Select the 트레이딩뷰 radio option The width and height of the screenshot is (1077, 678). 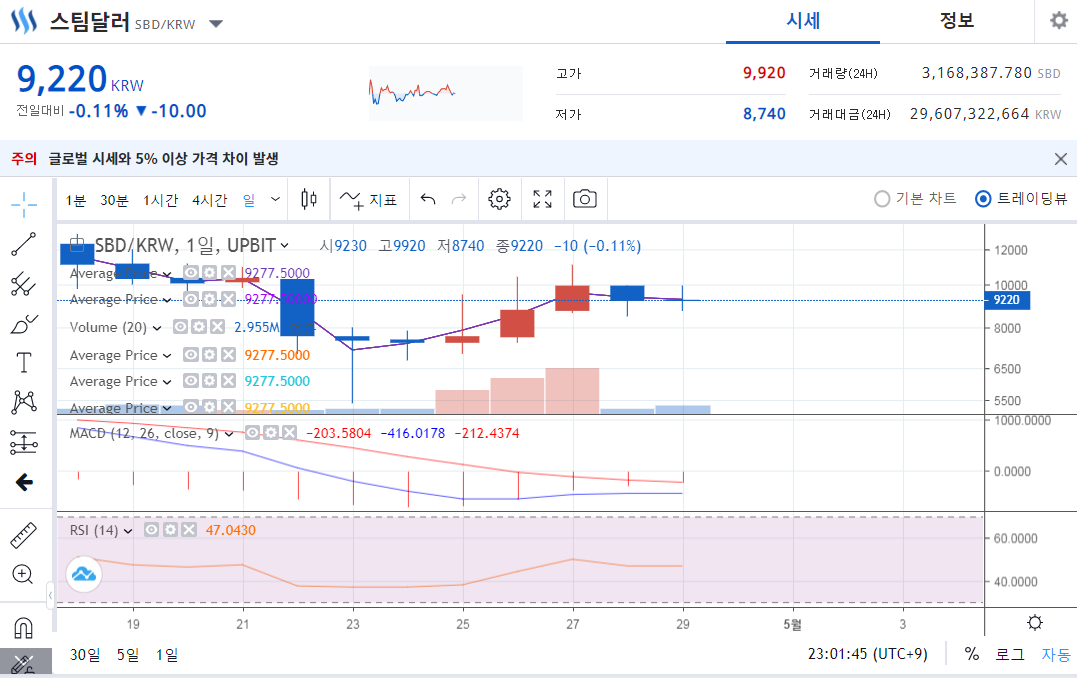[x=1021, y=199]
